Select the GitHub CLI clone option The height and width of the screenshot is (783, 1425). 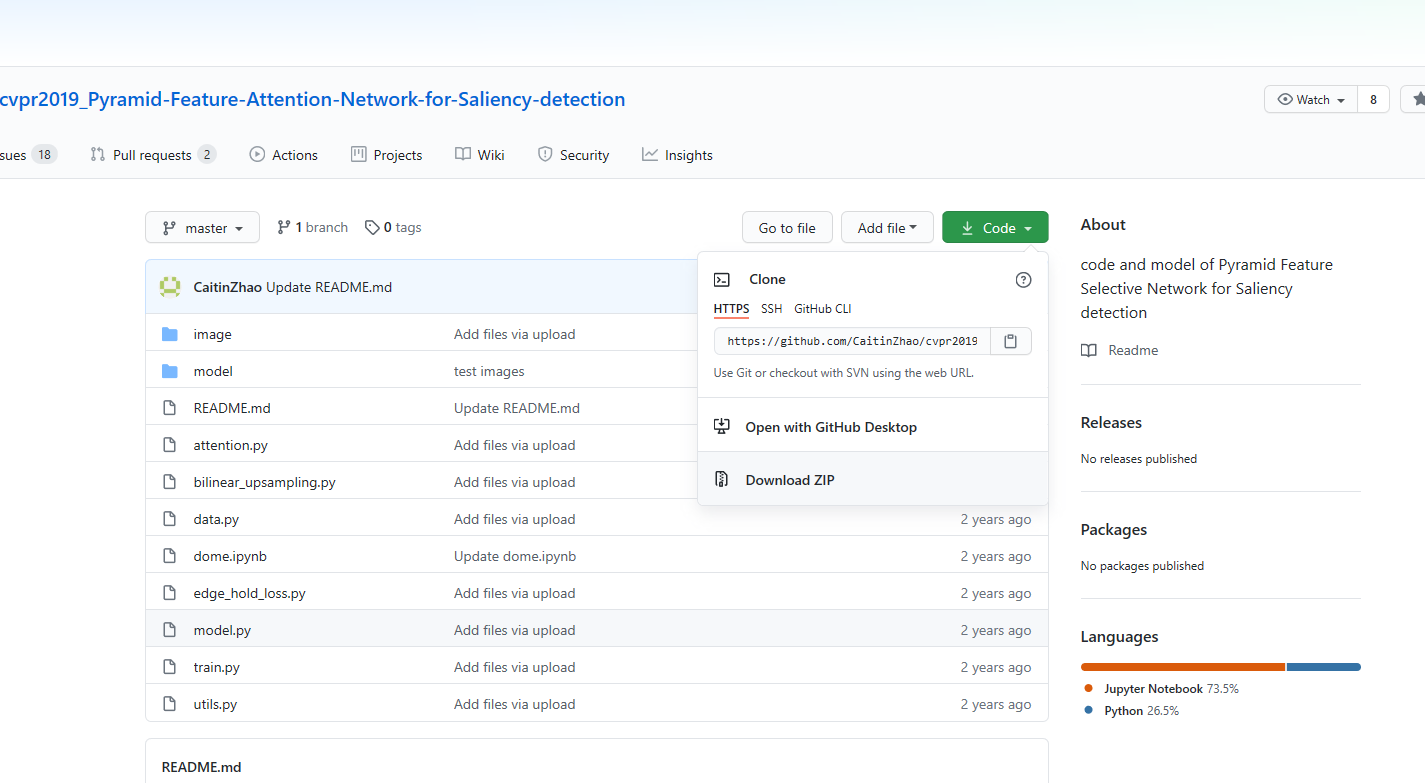pos(823,309)
